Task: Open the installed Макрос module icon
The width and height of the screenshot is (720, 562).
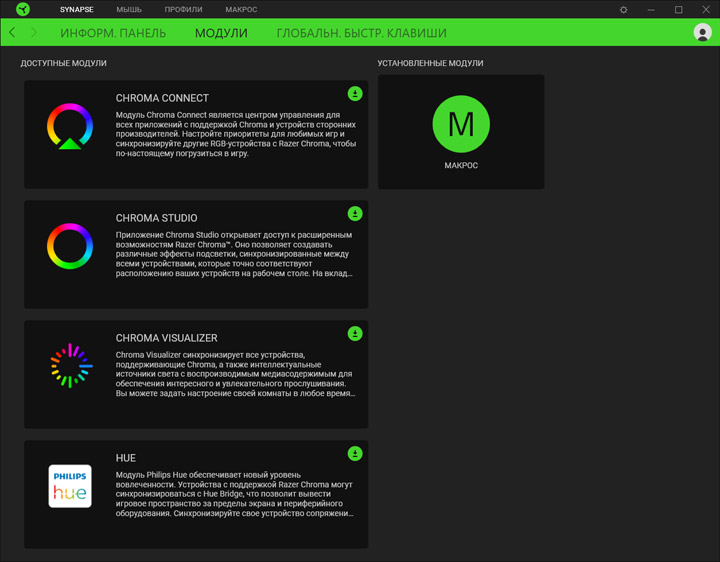Action: [x=461, y=124]
